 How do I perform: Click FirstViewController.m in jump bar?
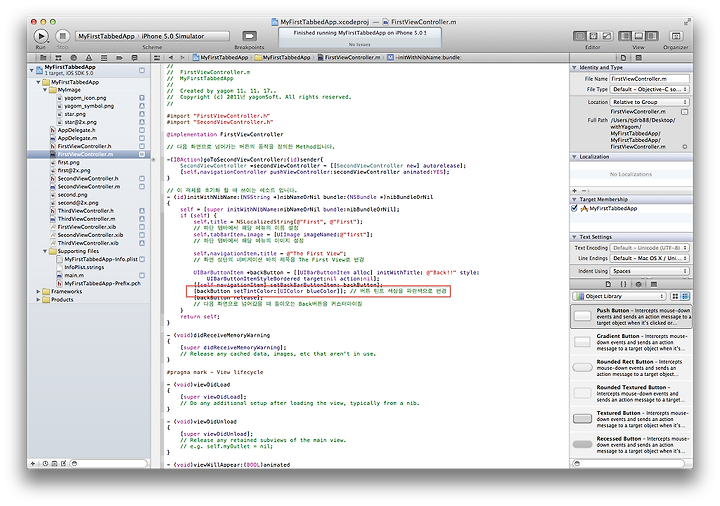pyautogui.click(x=349, y=58)
